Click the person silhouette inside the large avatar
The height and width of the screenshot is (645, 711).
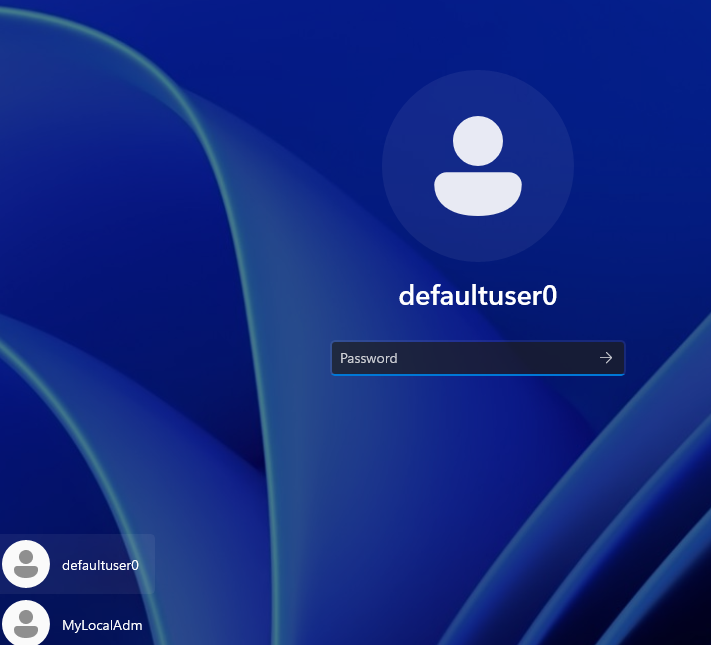[x=477, y=165]
